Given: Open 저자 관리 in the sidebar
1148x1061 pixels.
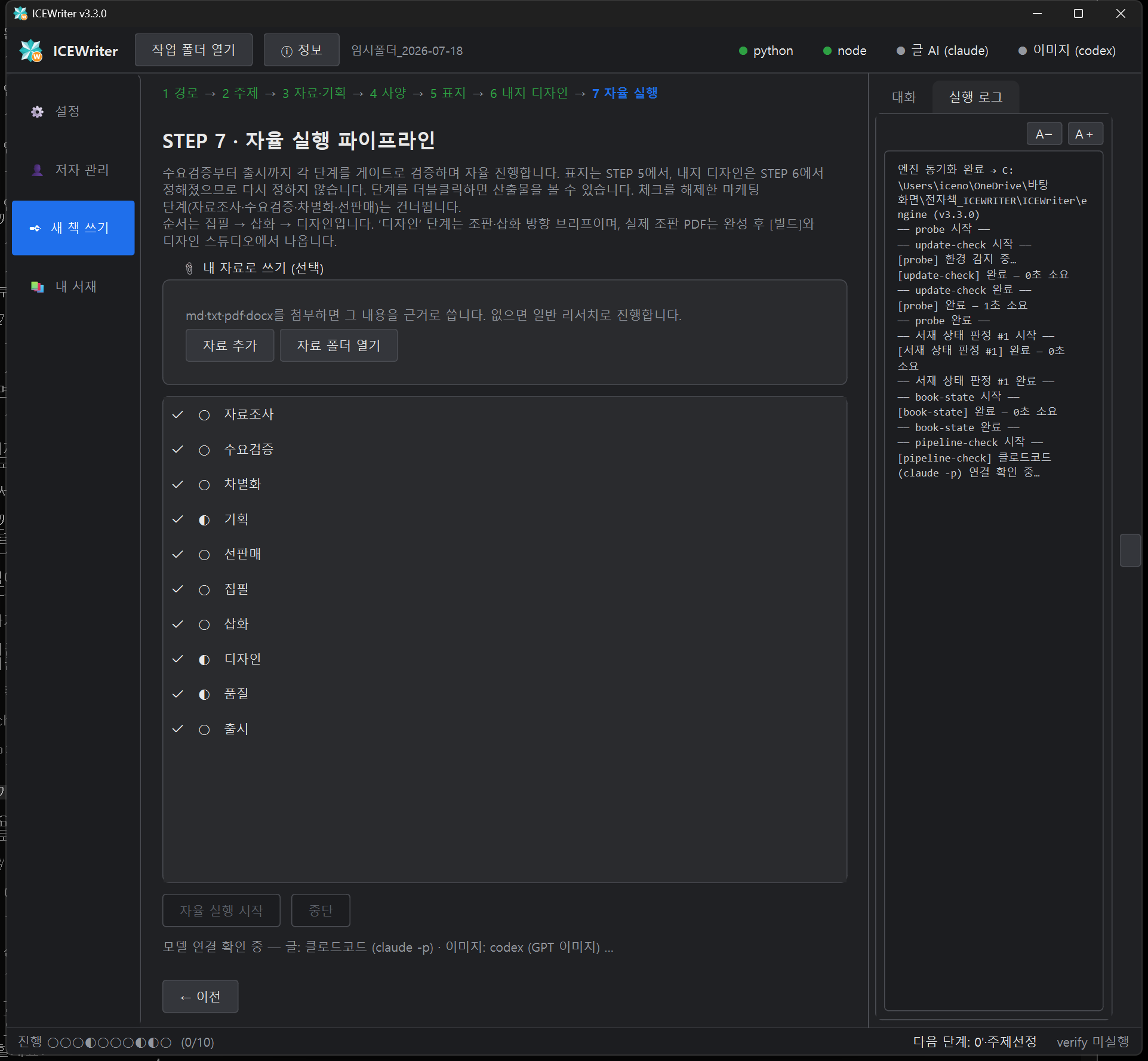Looking at the screenshot, I should coord(73,170).
